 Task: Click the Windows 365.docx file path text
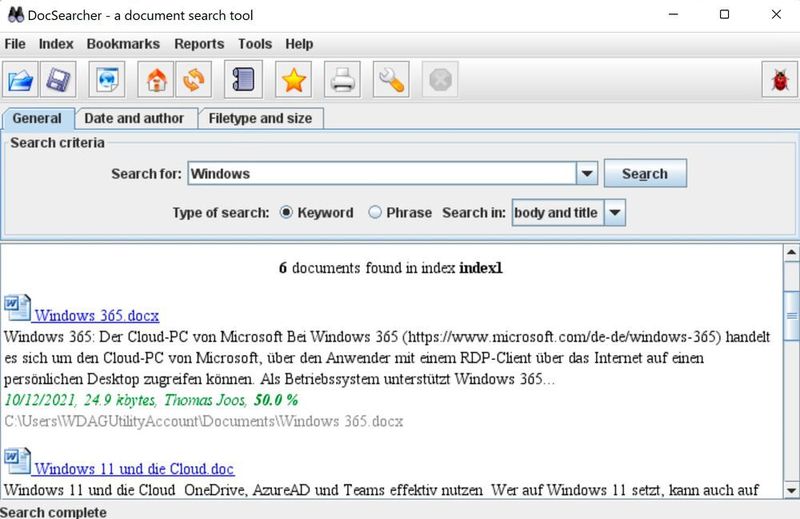click(x=204, y=421)
